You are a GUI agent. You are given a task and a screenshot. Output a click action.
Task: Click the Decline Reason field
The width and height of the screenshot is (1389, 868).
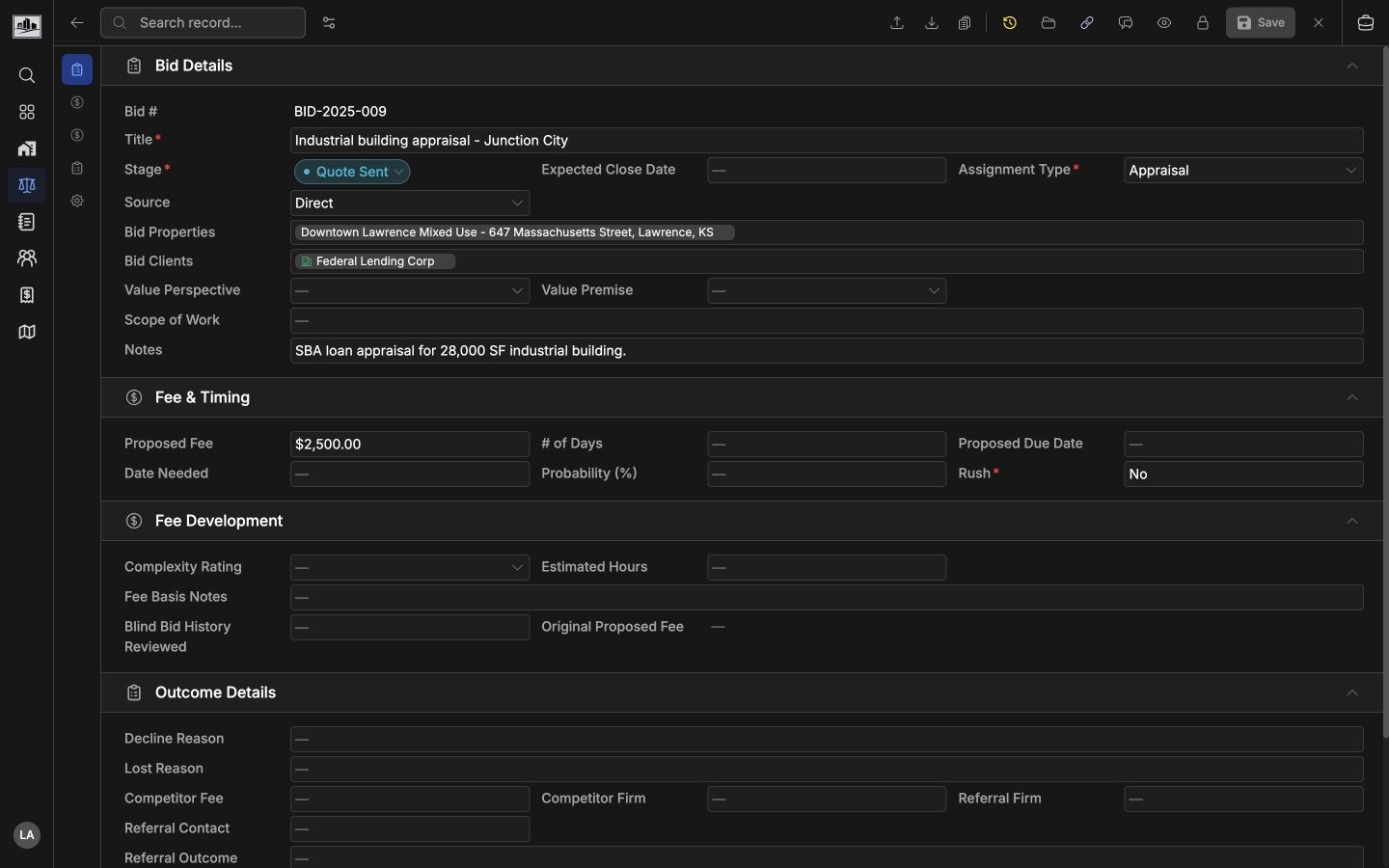(827, 740)
